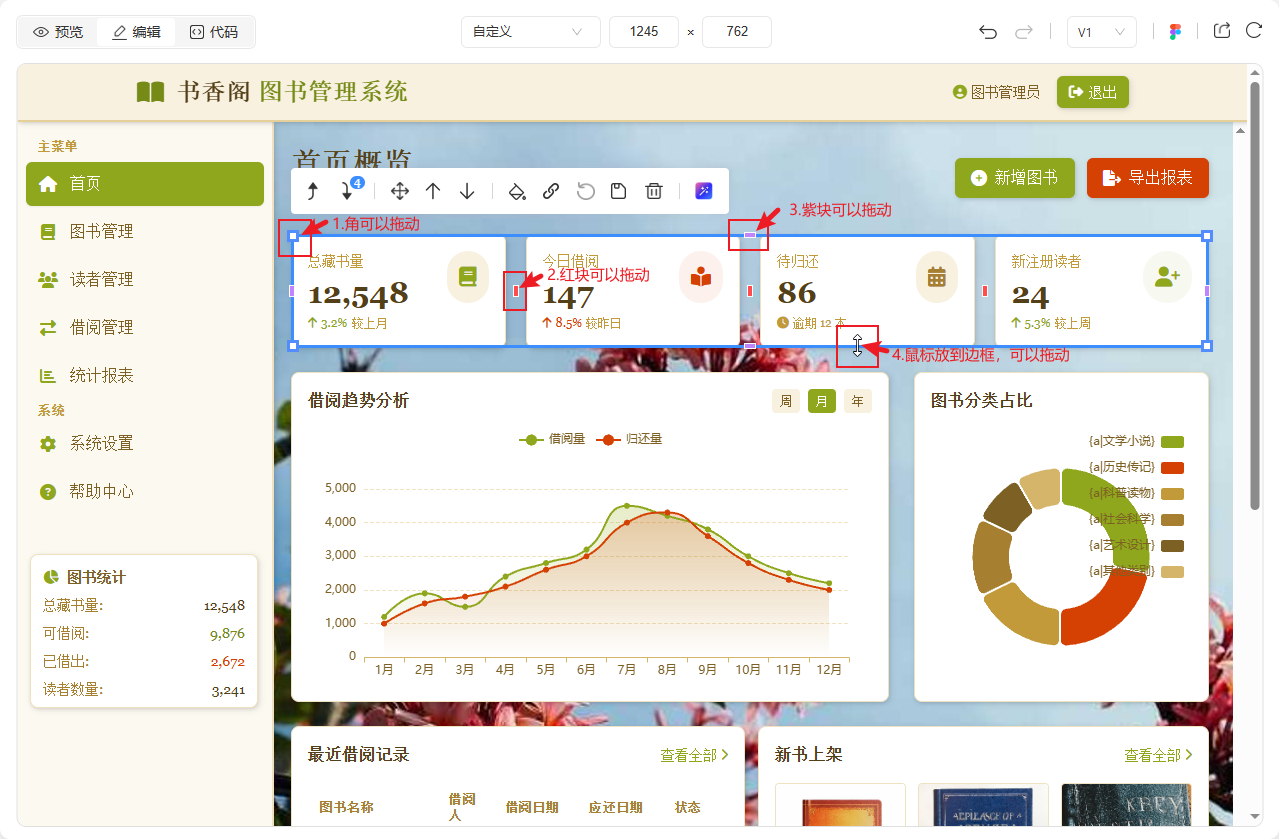Image resolution: width=1279 pixels, height=839 pixels.
Task: Open the 自定义 size dropdown
Action: point(530,32)
